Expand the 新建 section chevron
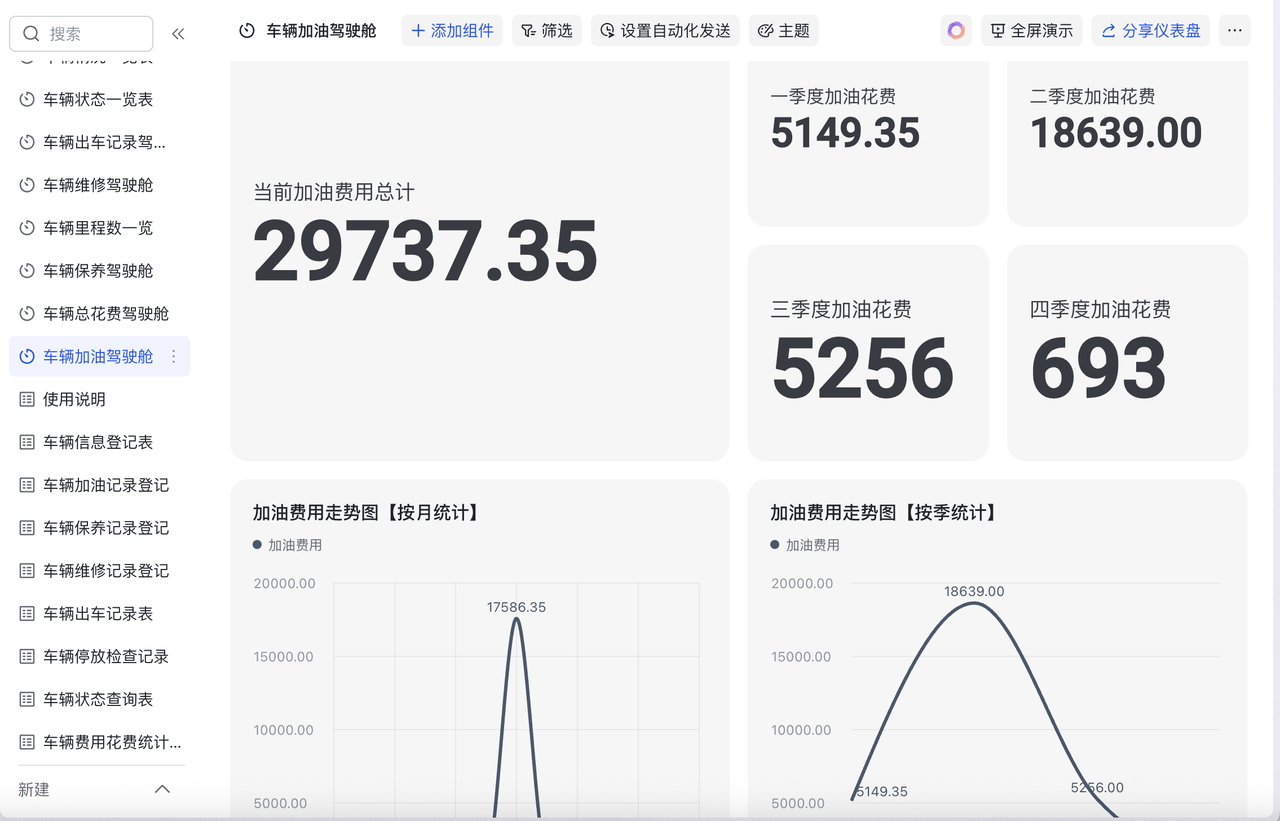Screen dimensions: 1280x821 click(162, 790)
